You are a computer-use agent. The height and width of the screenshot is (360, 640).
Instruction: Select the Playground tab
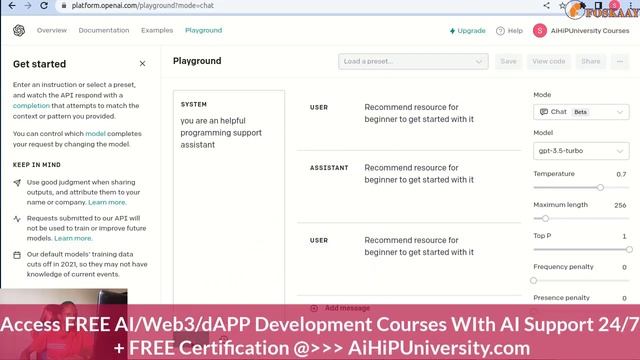pyautogui.click(x=204, y=30)
